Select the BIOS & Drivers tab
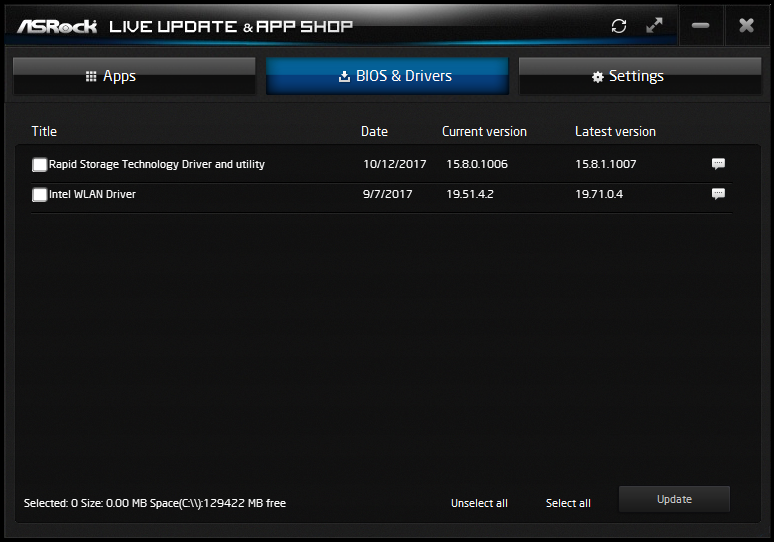The width and height of the screenshot is (774, 542). (x=387, y=76)
